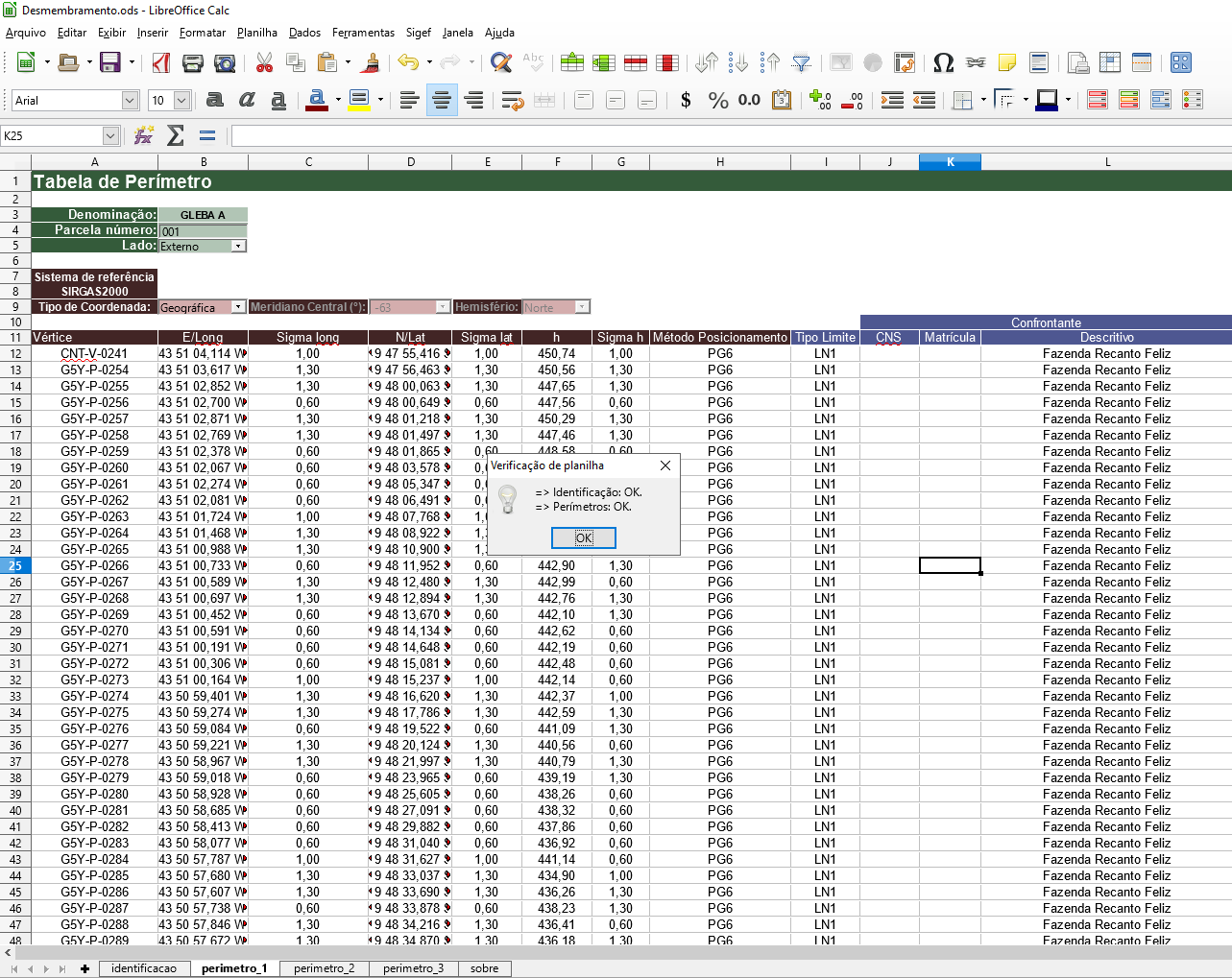Open the Formatar menu
1232x978 pixels.
[203, 33]
